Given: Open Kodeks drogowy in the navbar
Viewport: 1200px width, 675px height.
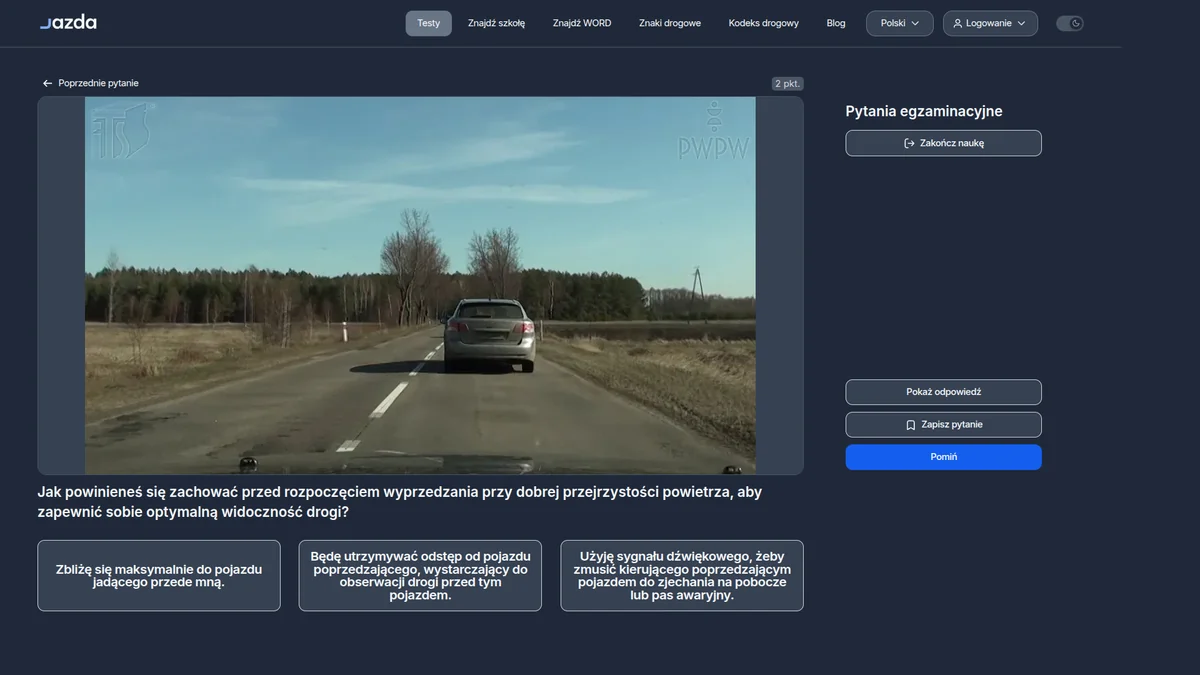Looking at the screenshot, I should click(x=764, y=24).
